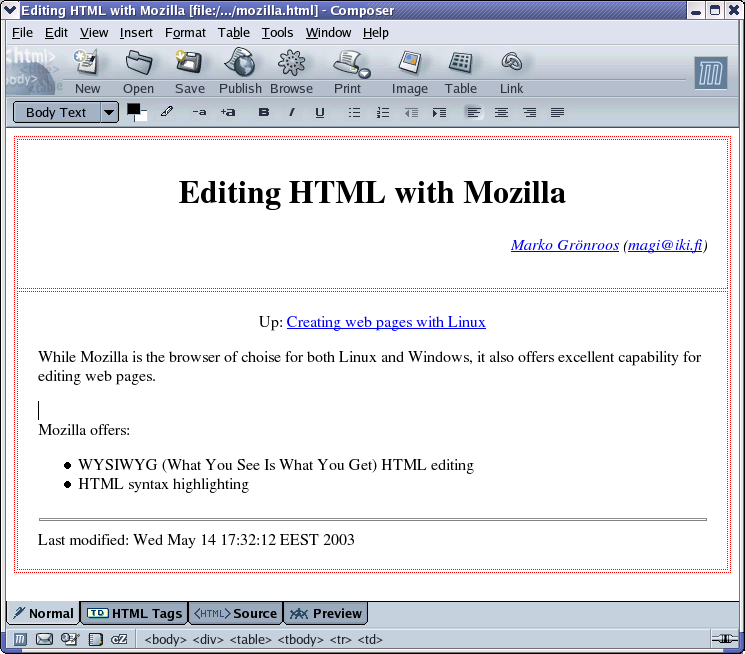Toggle bold text formatting
This screenshot has height=654, width=745.
click(x=264, y=113)
